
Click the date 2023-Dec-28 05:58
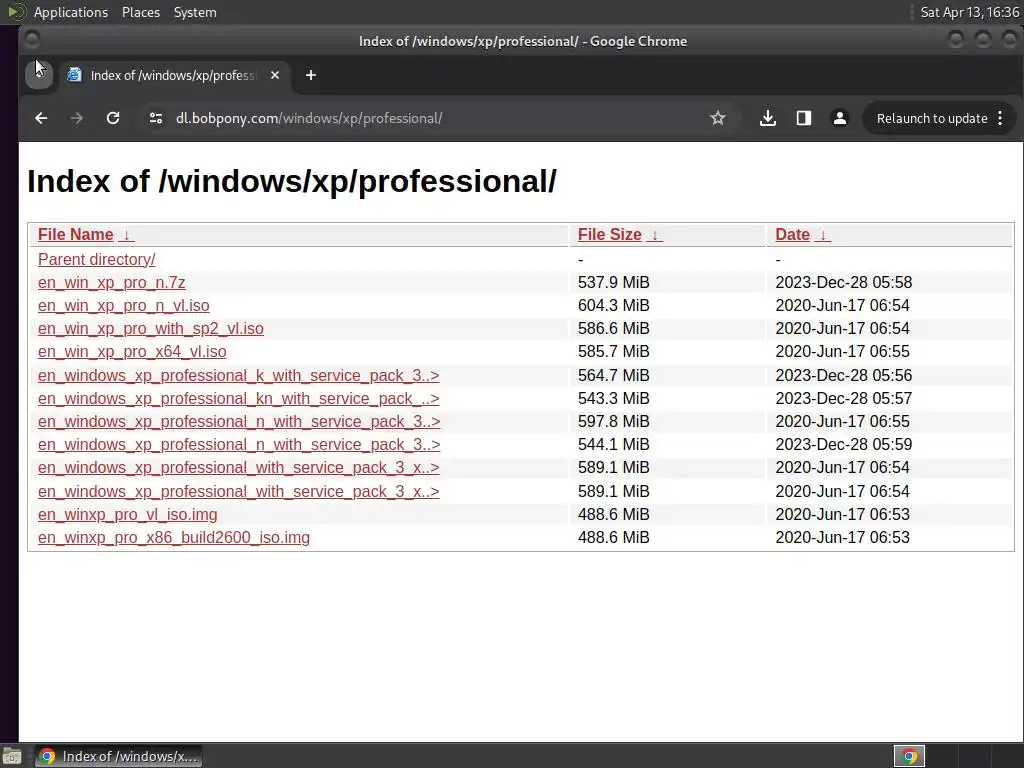point(843,283)
